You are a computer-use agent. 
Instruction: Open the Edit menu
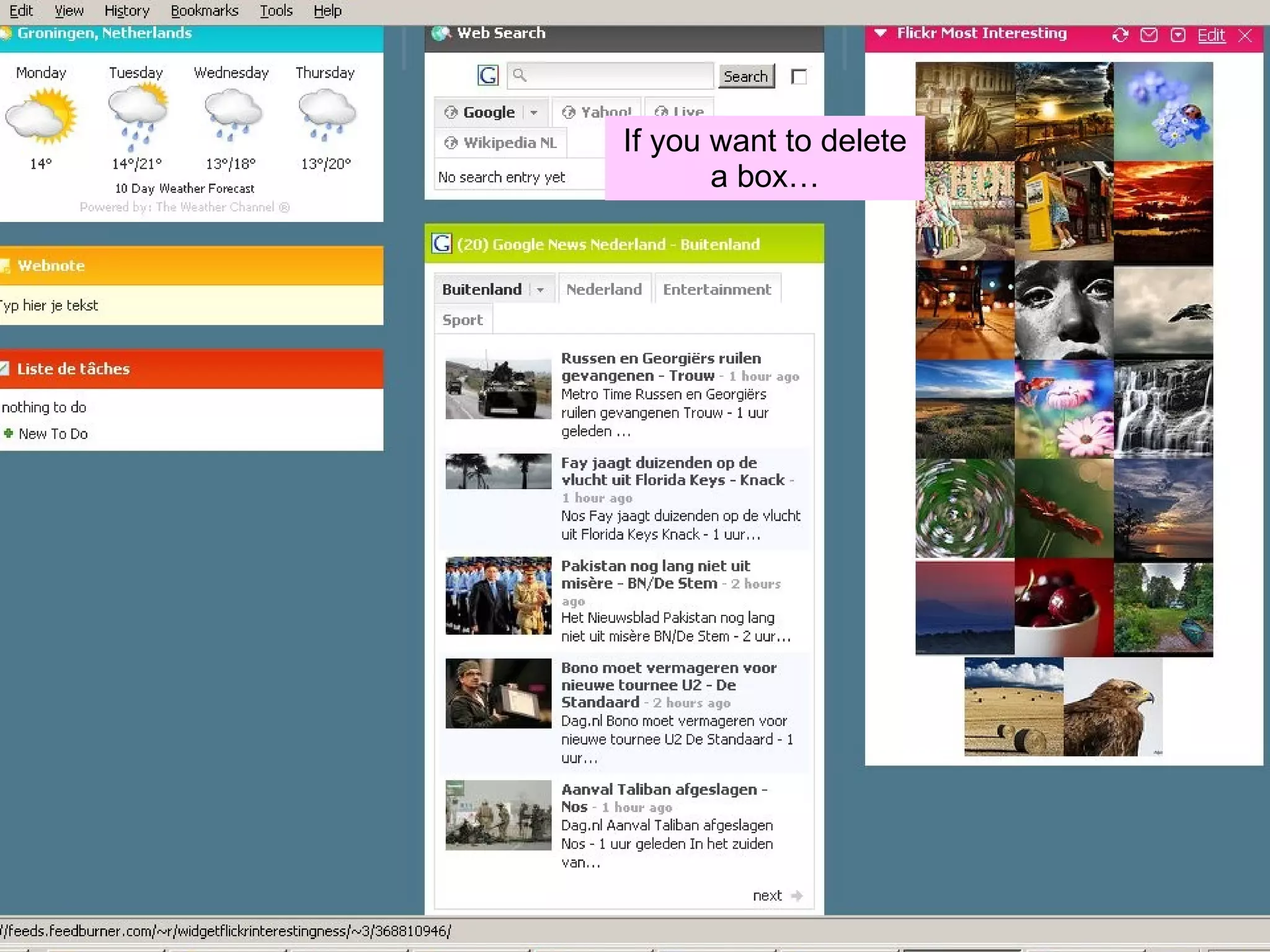click(x=21, y=11)
